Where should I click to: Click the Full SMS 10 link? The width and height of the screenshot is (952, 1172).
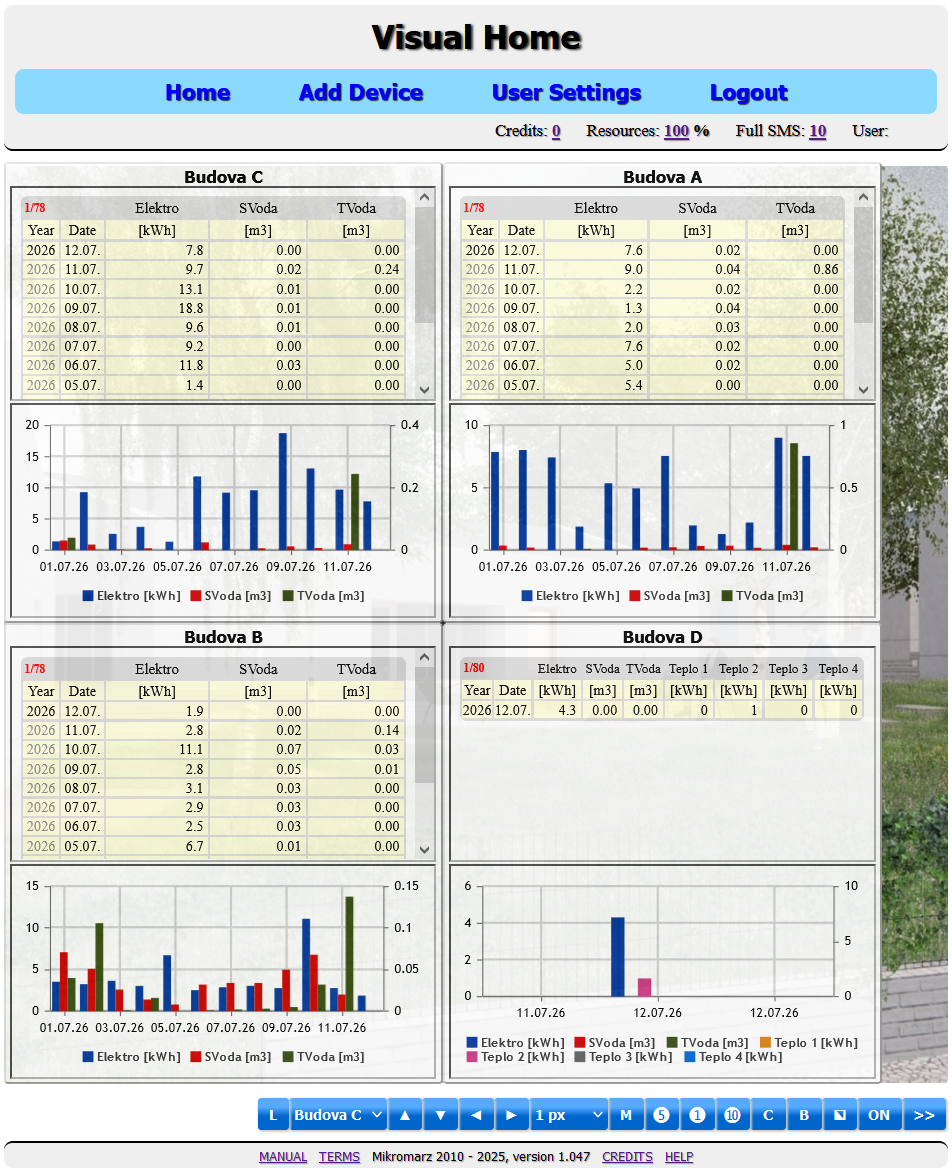click(817, 131)
